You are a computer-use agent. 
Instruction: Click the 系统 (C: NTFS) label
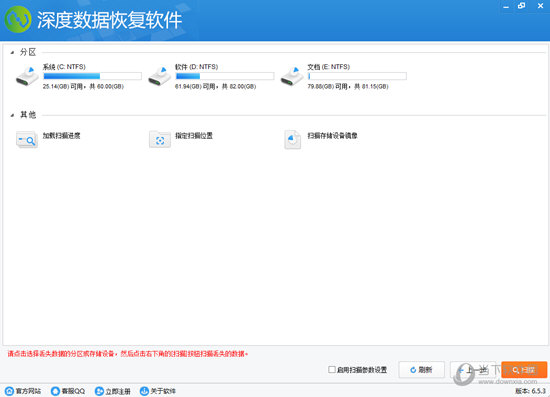pos(64,67)
